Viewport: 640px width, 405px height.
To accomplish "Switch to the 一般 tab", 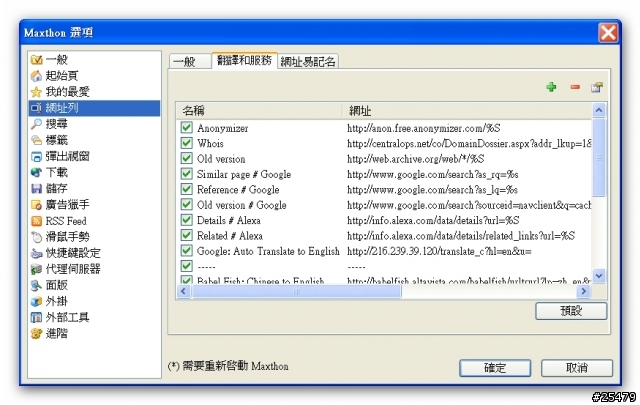I will pos(190,61).
